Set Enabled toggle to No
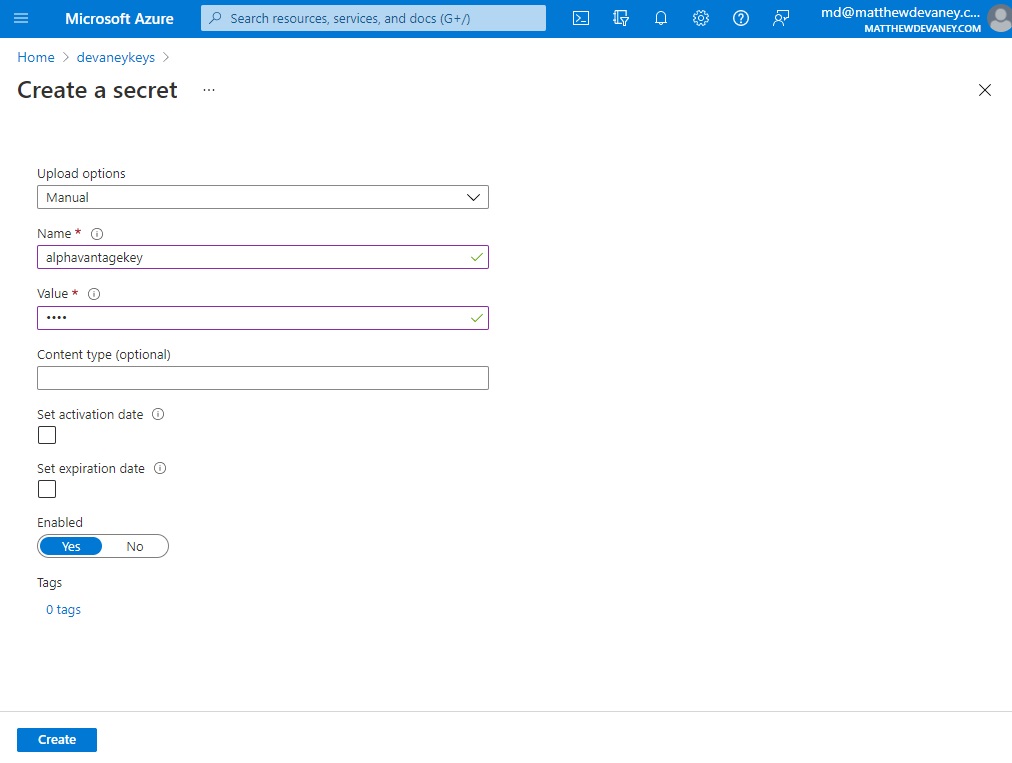Image resolution: width=1012 pixels, height=763 pixels. [135, 546]
